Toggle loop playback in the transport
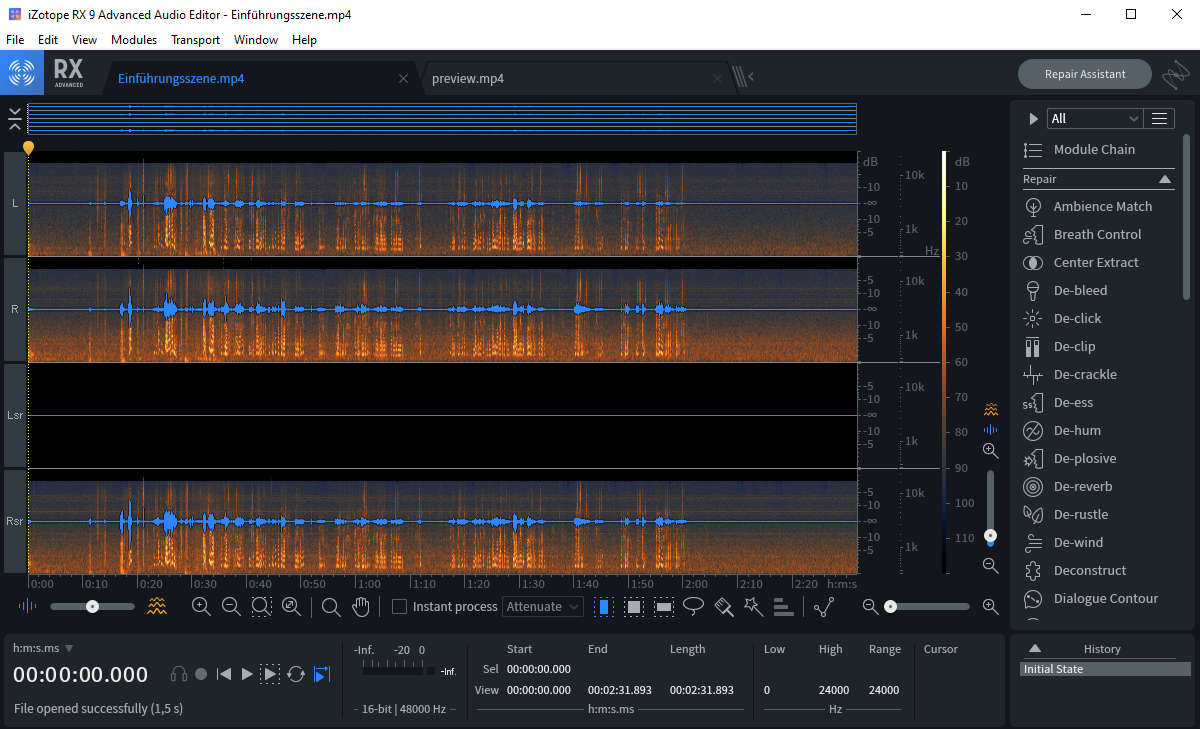The image size is (1200, 729). [295, 674]
